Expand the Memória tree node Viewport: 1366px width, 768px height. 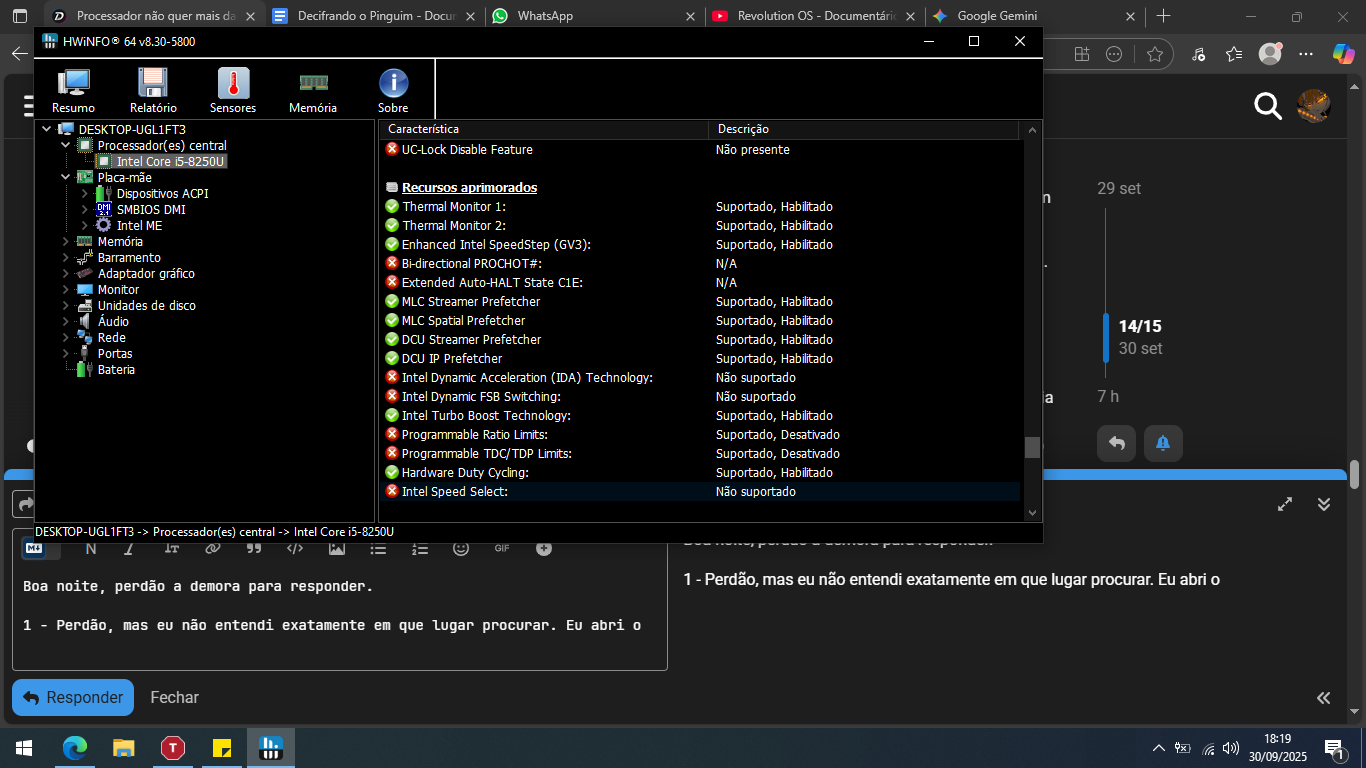click(66, 242)
